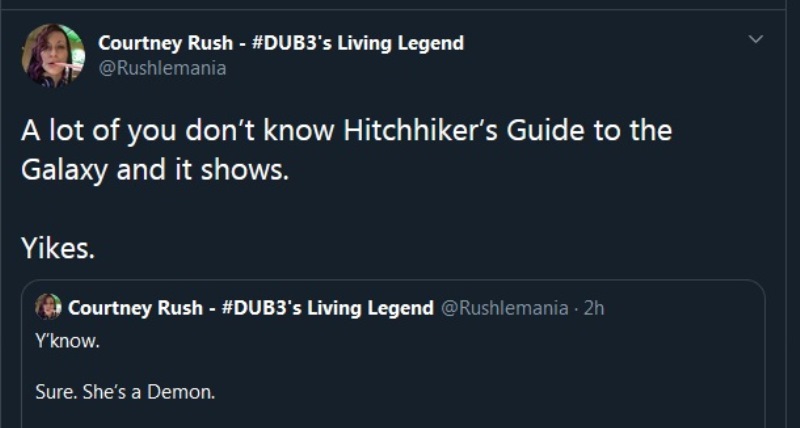Expand the tweet options chevron
The image size is (800, 428).
(755, 39)
